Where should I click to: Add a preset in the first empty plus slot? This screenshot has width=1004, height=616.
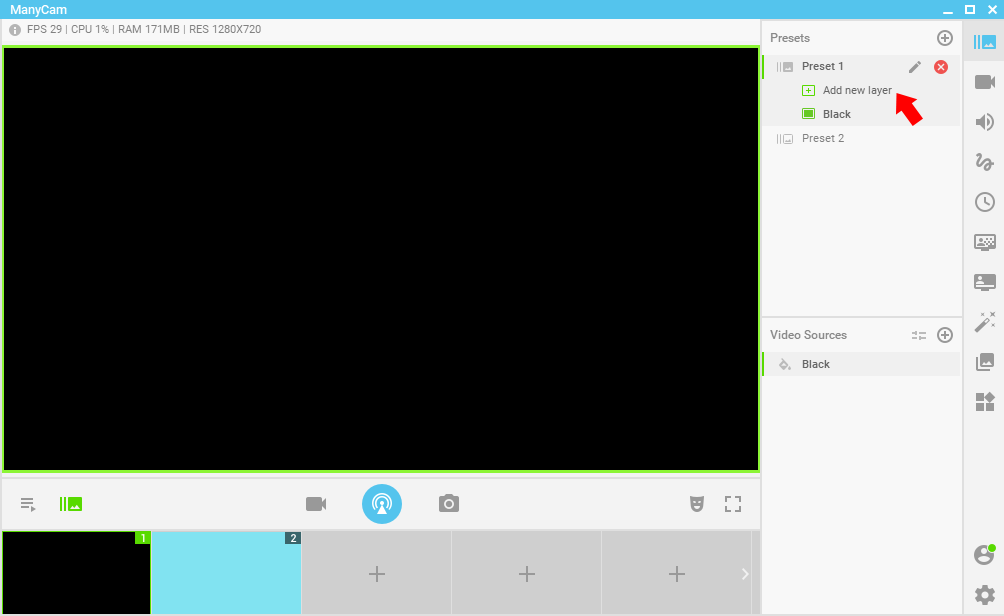[x=376, y=573]
